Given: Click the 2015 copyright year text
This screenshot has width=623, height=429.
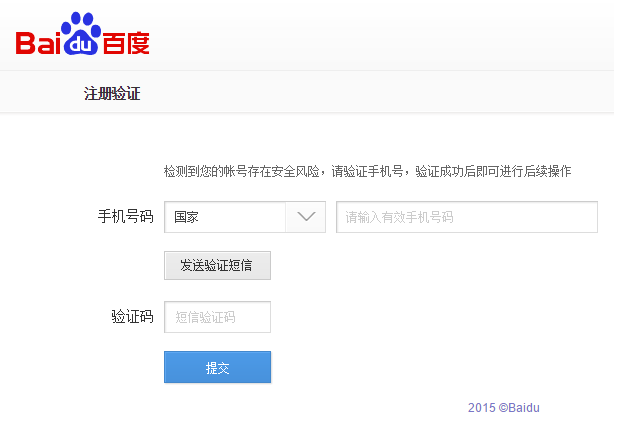Looking at the screenshot, I should [481, 408].
